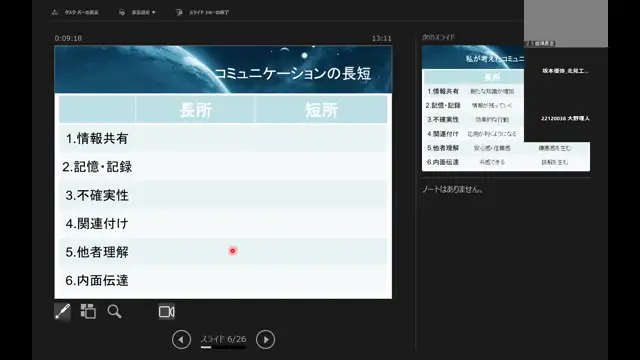Click row 4.関連付け in the slide
The height and width of the screenshot is (360, 640).
223,223
